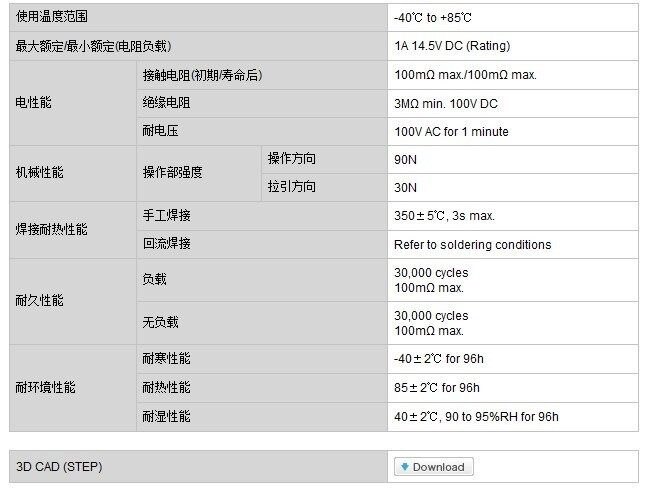Click the 操作部强度 cell
Viewport: 662px width, 492px height.
coord(172,173)
